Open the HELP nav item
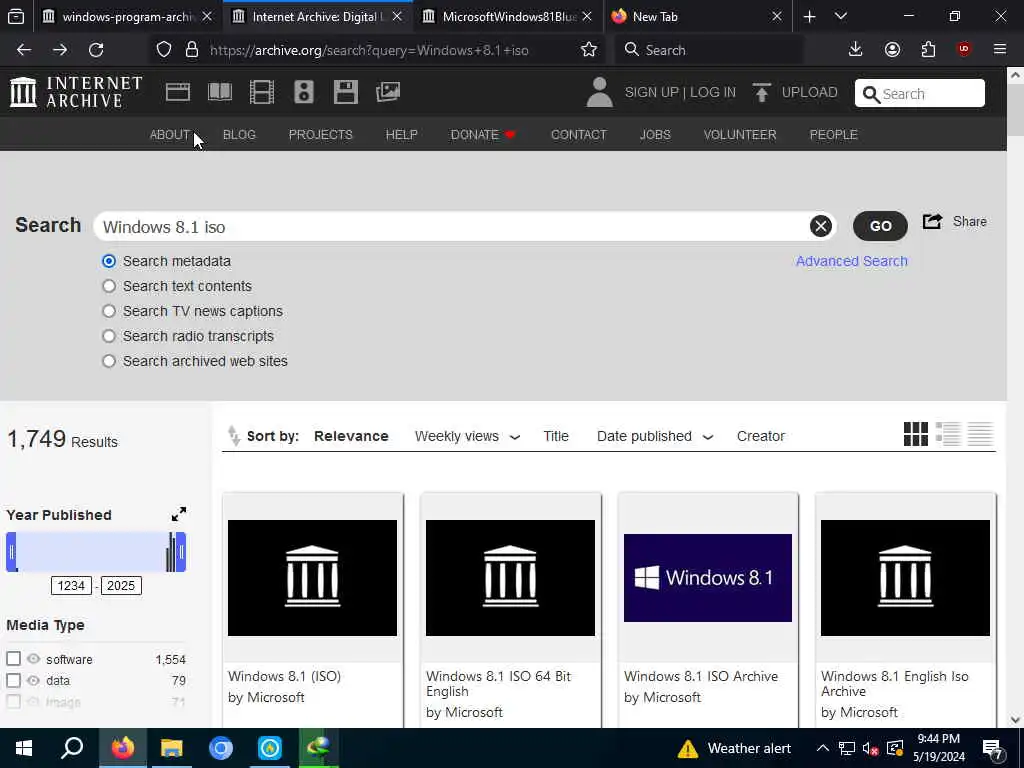Viewport: 1024px width, 768px height. (402, 135)
